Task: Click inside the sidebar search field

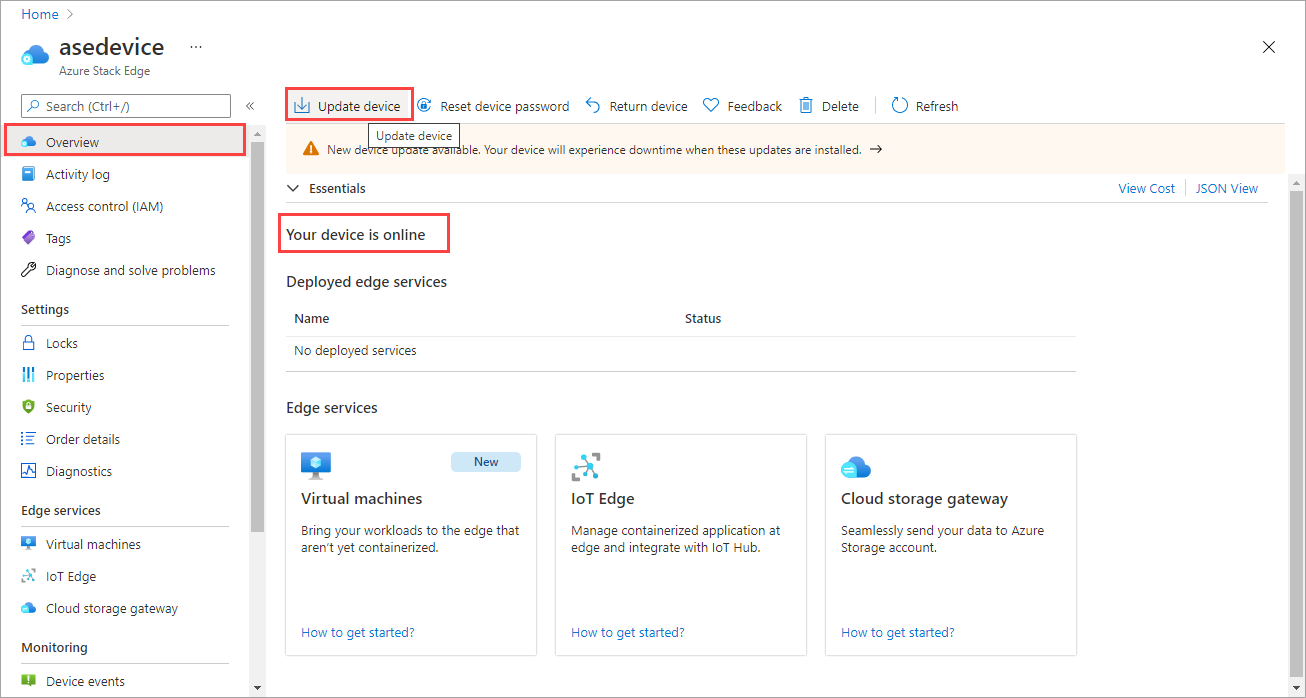Action: (125, 105)
